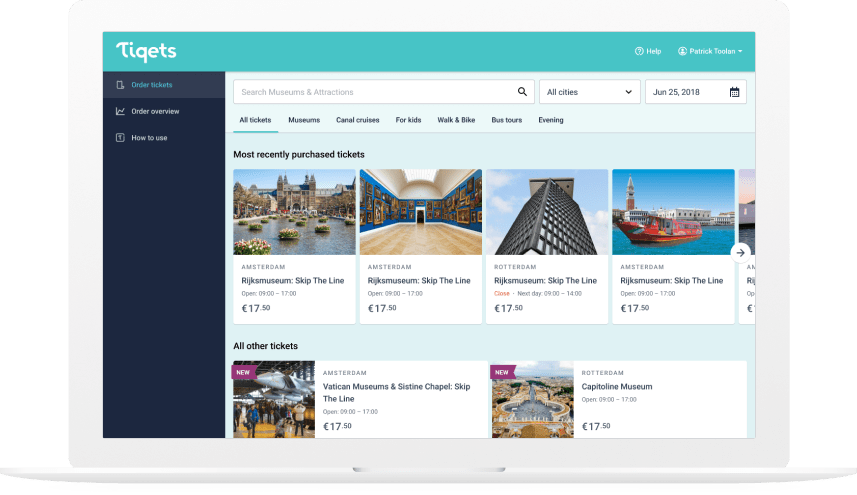Select the Canal cruises tab
The width and height of the screenshot is (857, 495).
click(357, 120)
